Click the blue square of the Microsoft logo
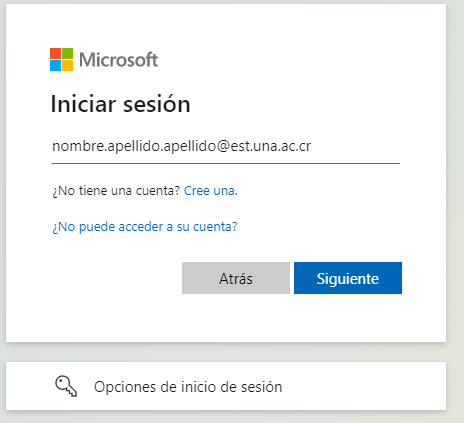This screenshot has height=423, width=464. coord(55,66)
